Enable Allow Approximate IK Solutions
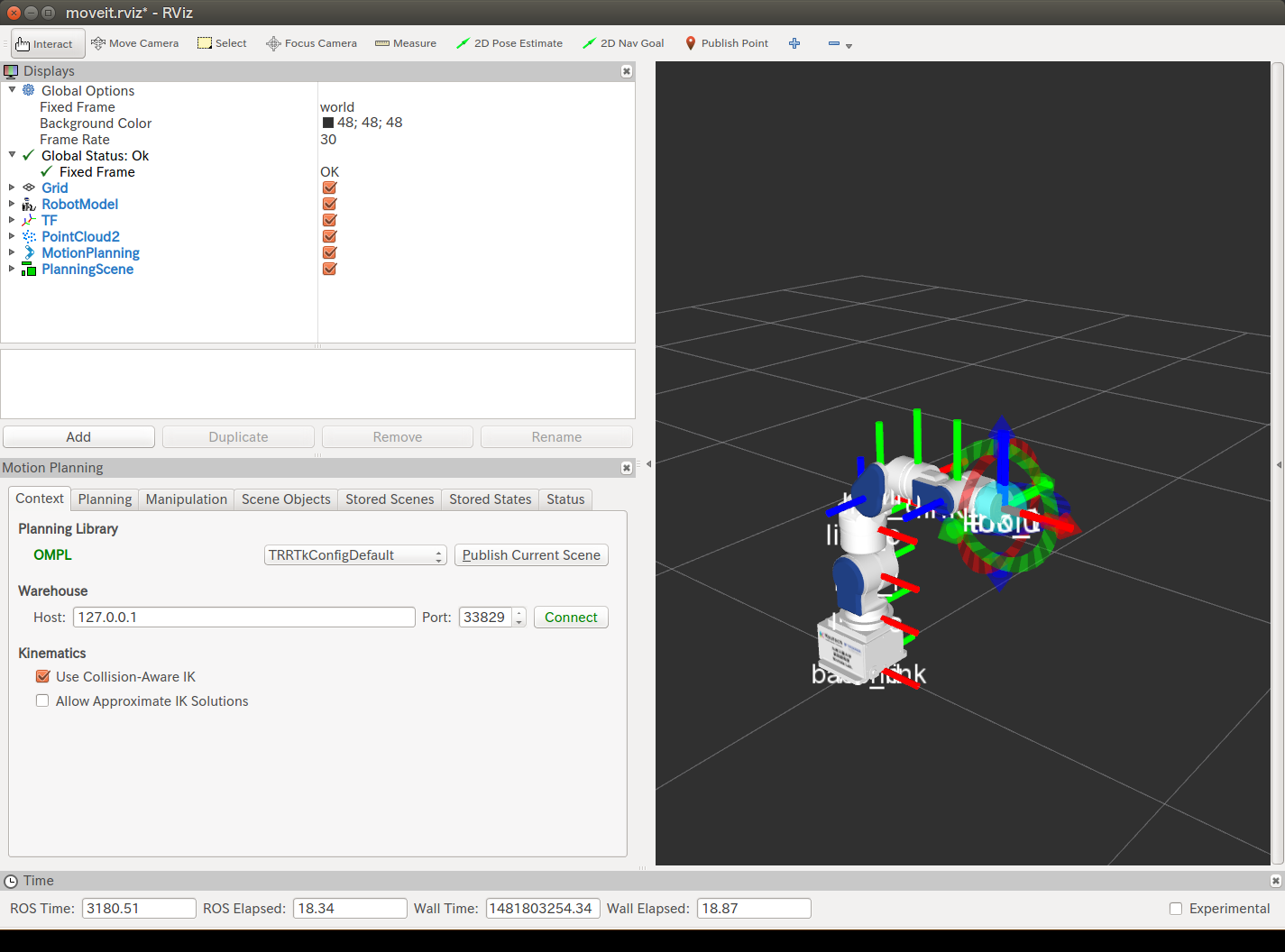 pos(42,700)
